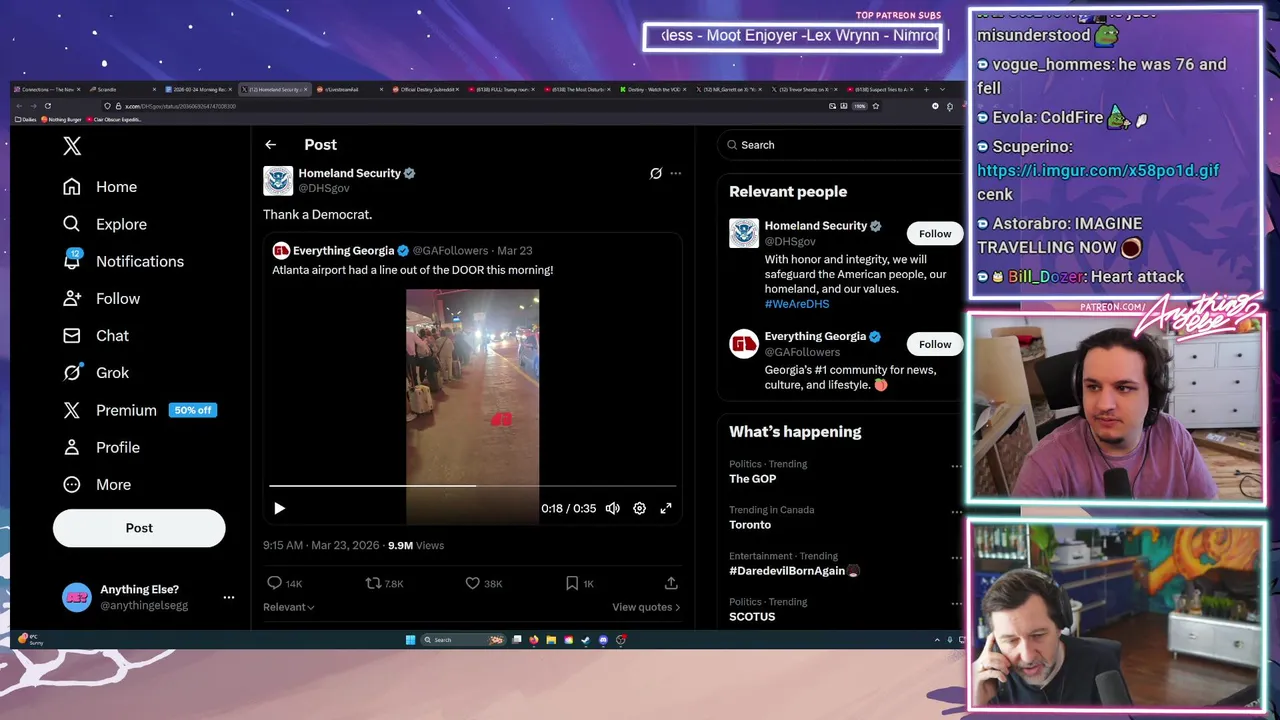Open the Homeland Security profile avatar on the post
1280x720 pixels.
(x=278, y=180)
